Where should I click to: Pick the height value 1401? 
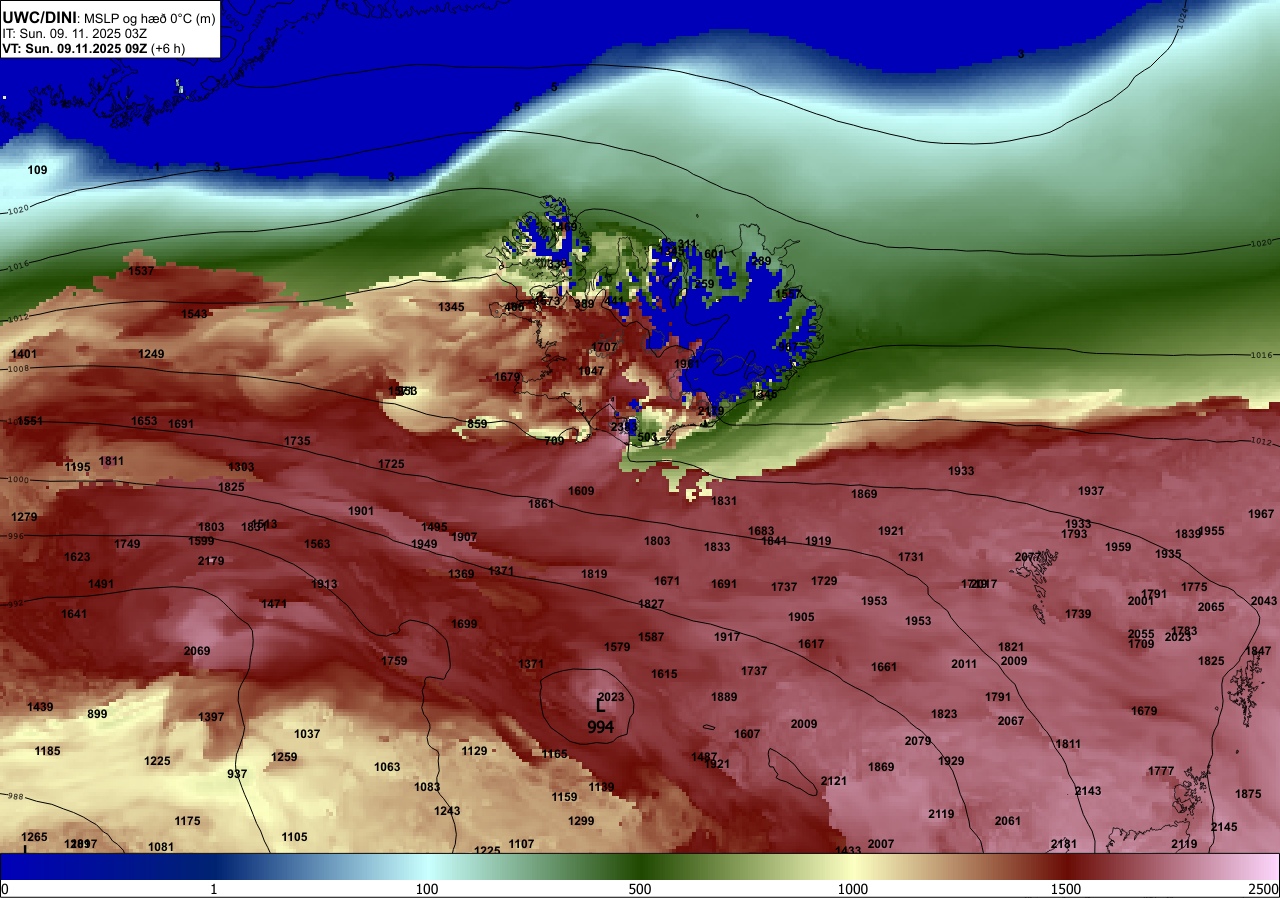pyautogui.click(x=23, y=355)
